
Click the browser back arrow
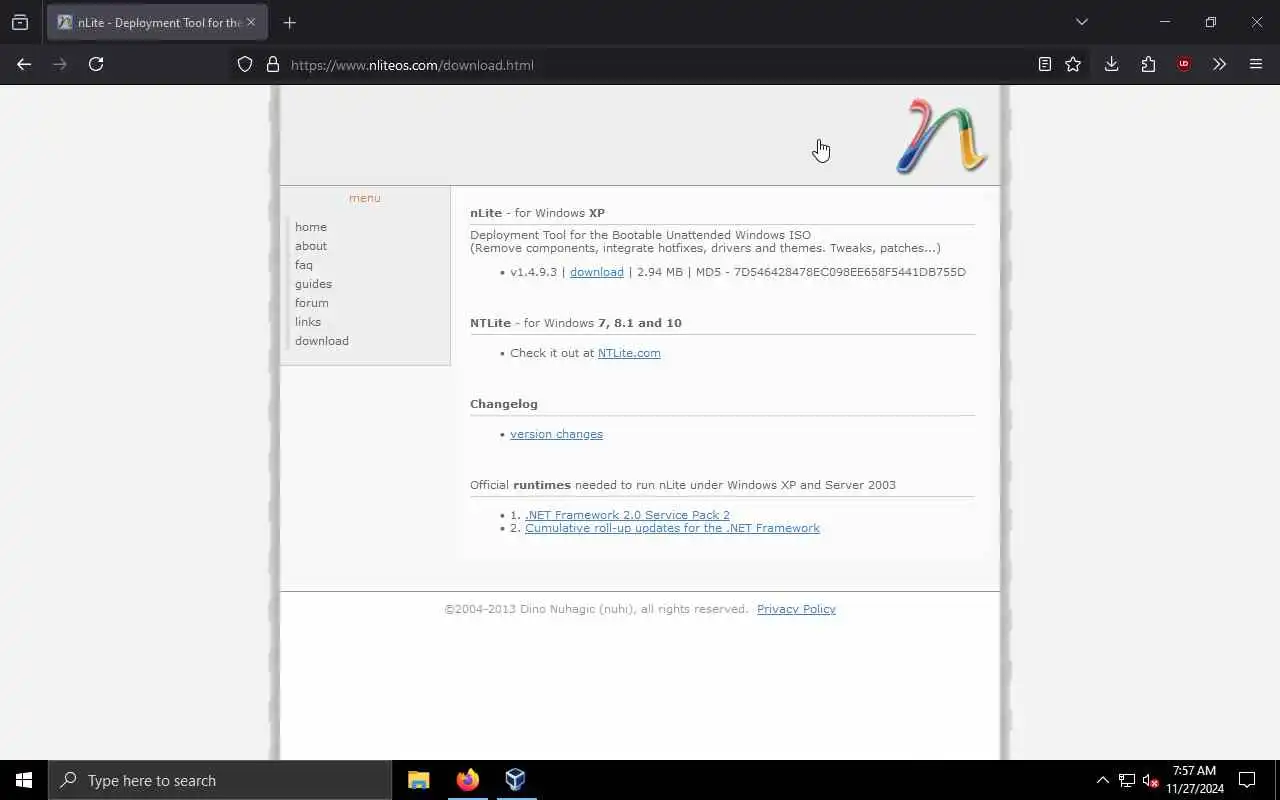point(24,64)
